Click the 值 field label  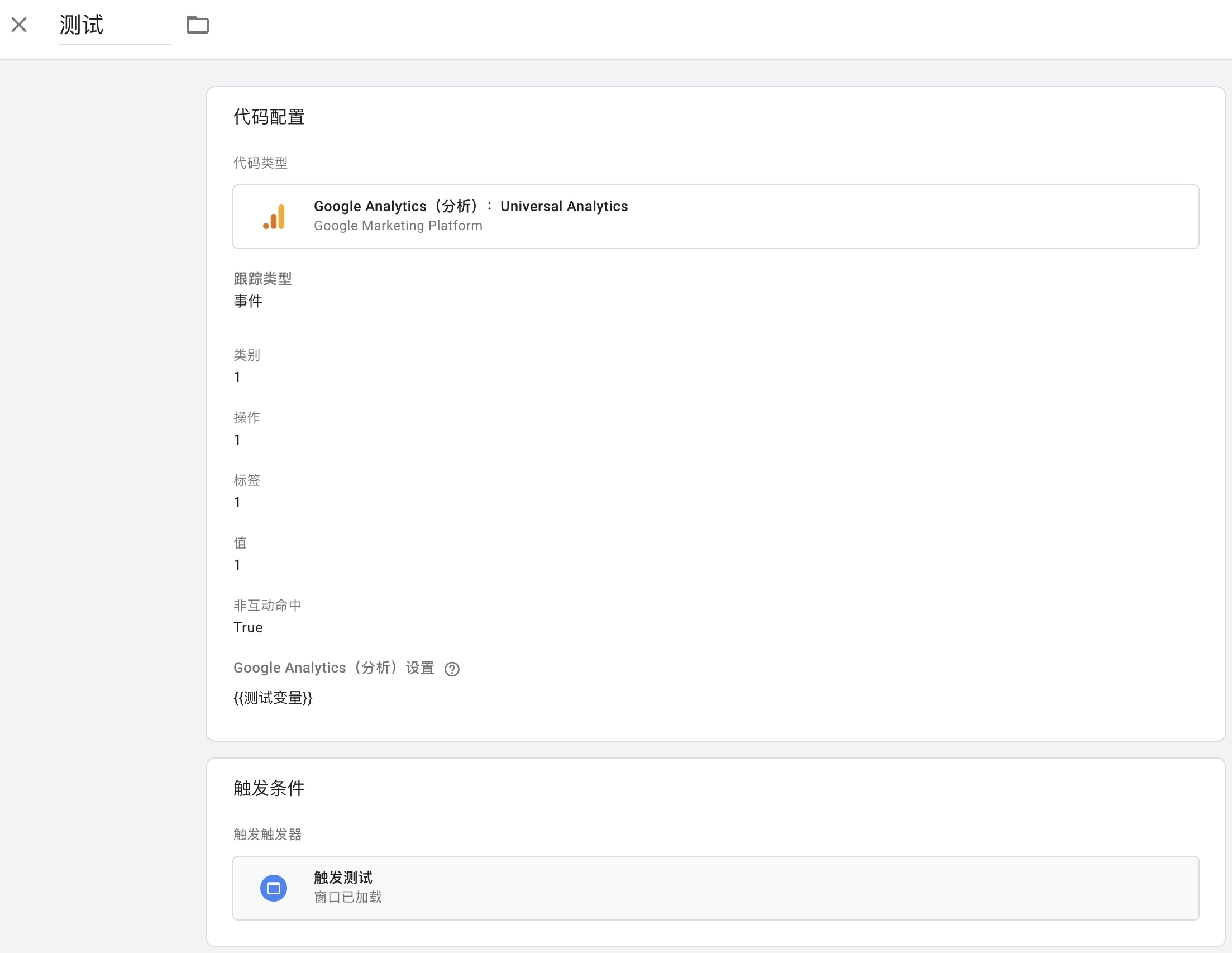point(240,543)
